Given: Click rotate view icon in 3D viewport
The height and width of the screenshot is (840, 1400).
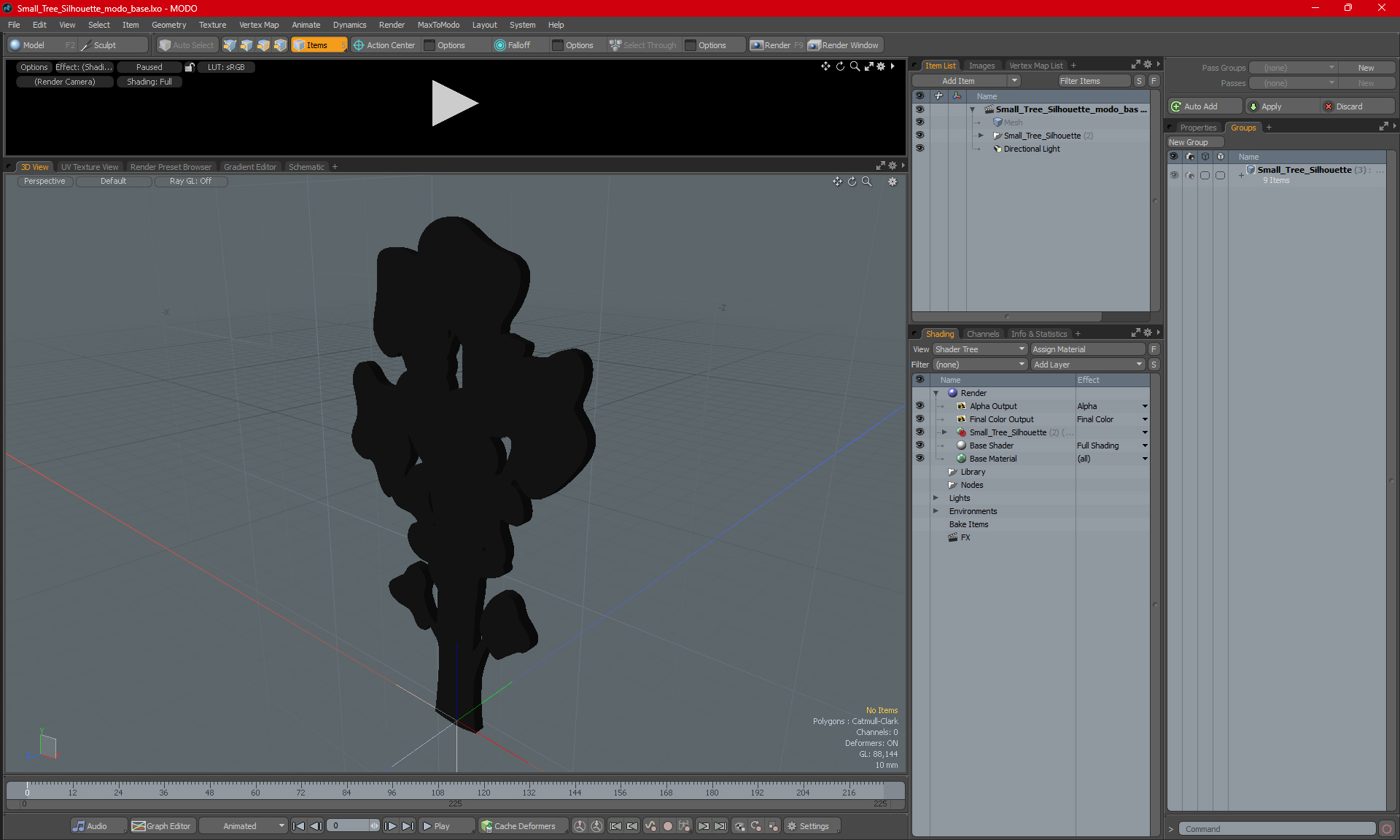Looking at the screenshot, I should pyautogui.click(x=852, y=182).
